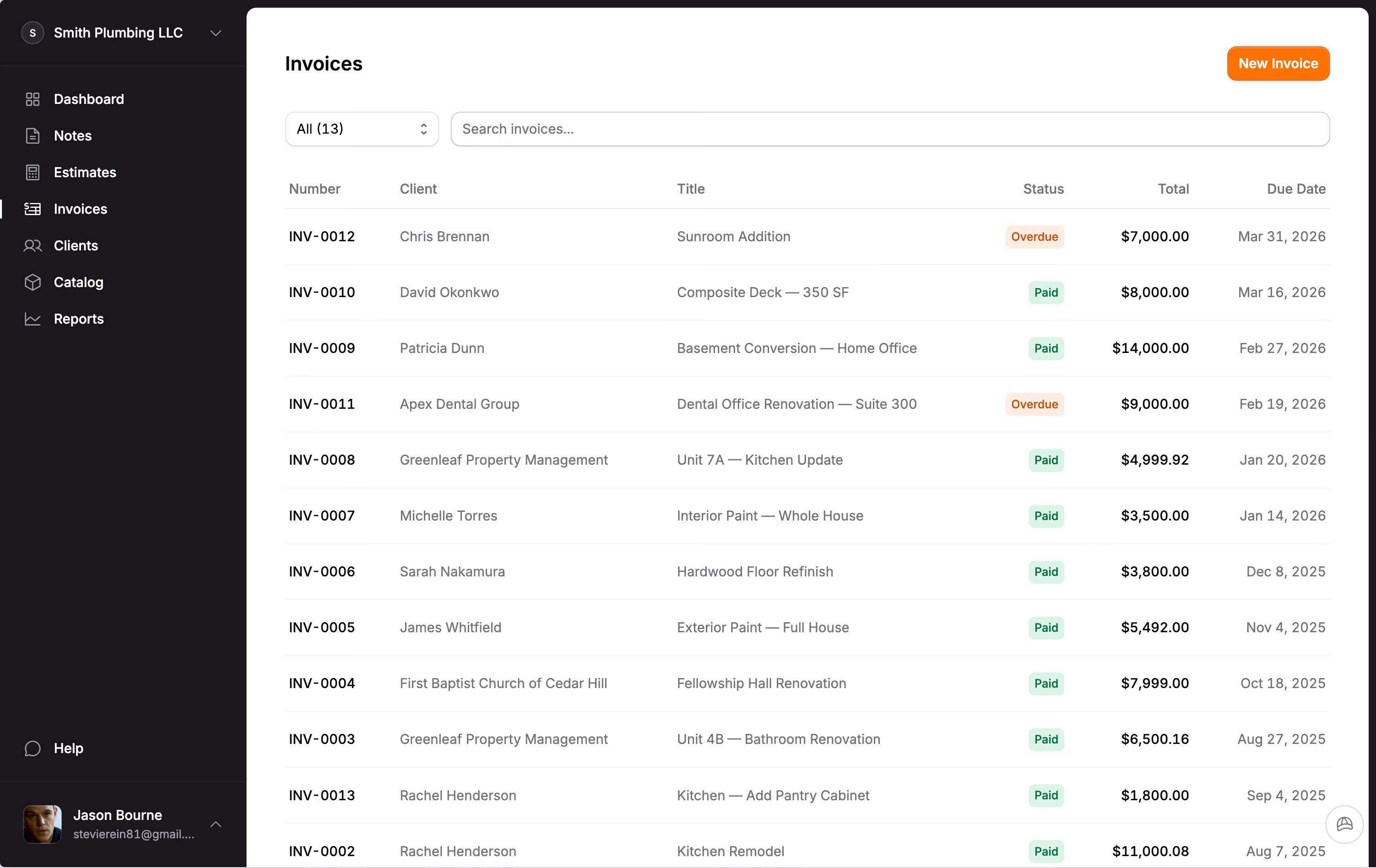
Task: Open the All (13) status filter dropdown
Action: click(362, 129)
